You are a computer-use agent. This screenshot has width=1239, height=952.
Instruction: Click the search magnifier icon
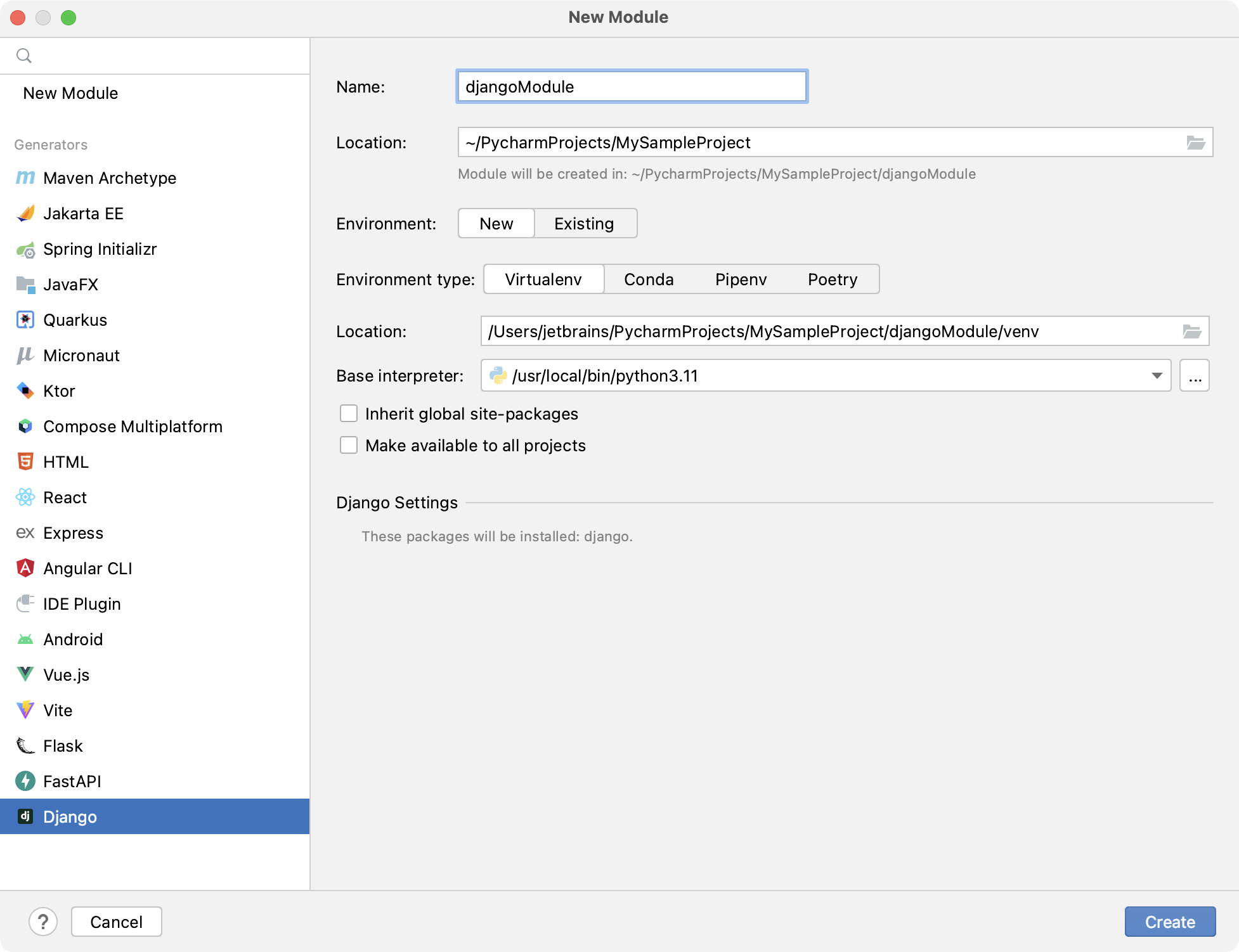(x=24, y=56)
